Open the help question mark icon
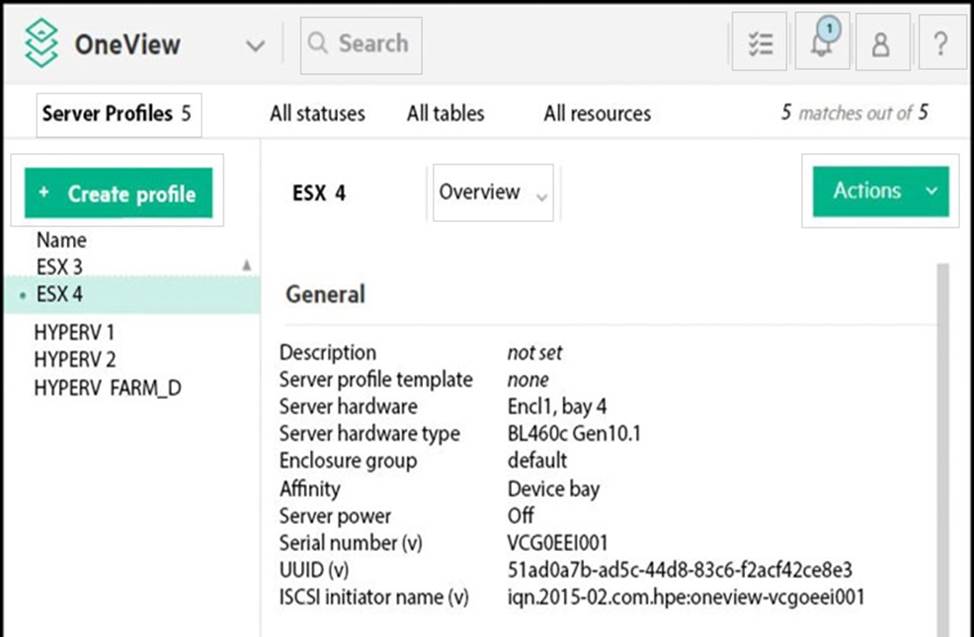 pos(940,45)
